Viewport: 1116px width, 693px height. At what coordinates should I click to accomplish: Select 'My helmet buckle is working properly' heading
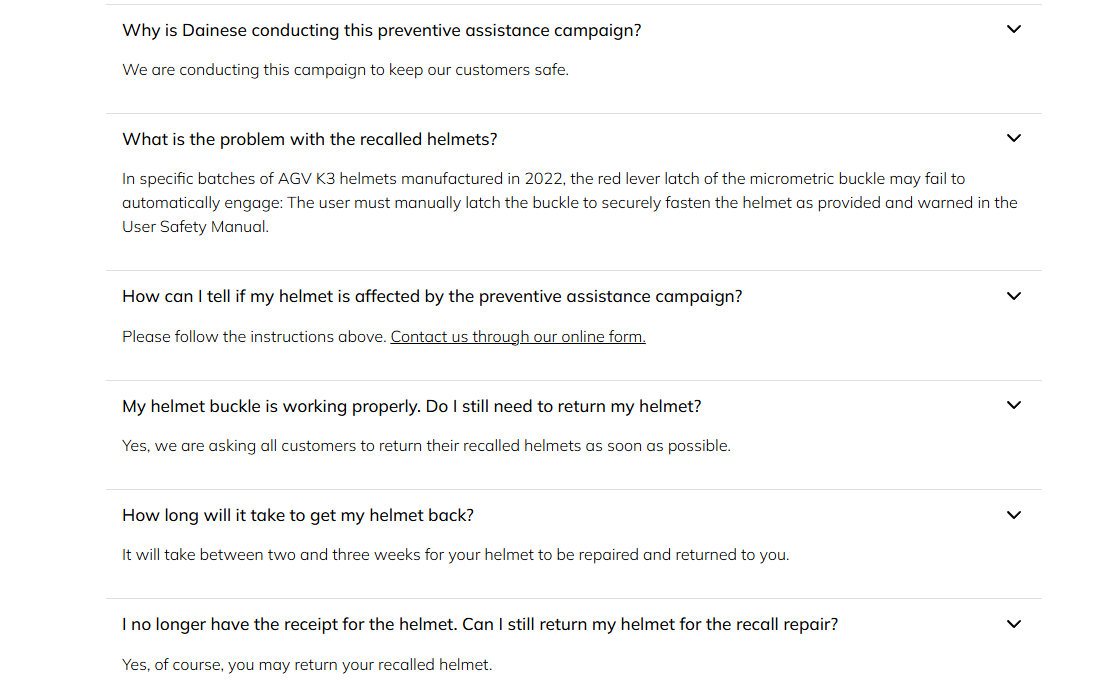pos(411,406)
